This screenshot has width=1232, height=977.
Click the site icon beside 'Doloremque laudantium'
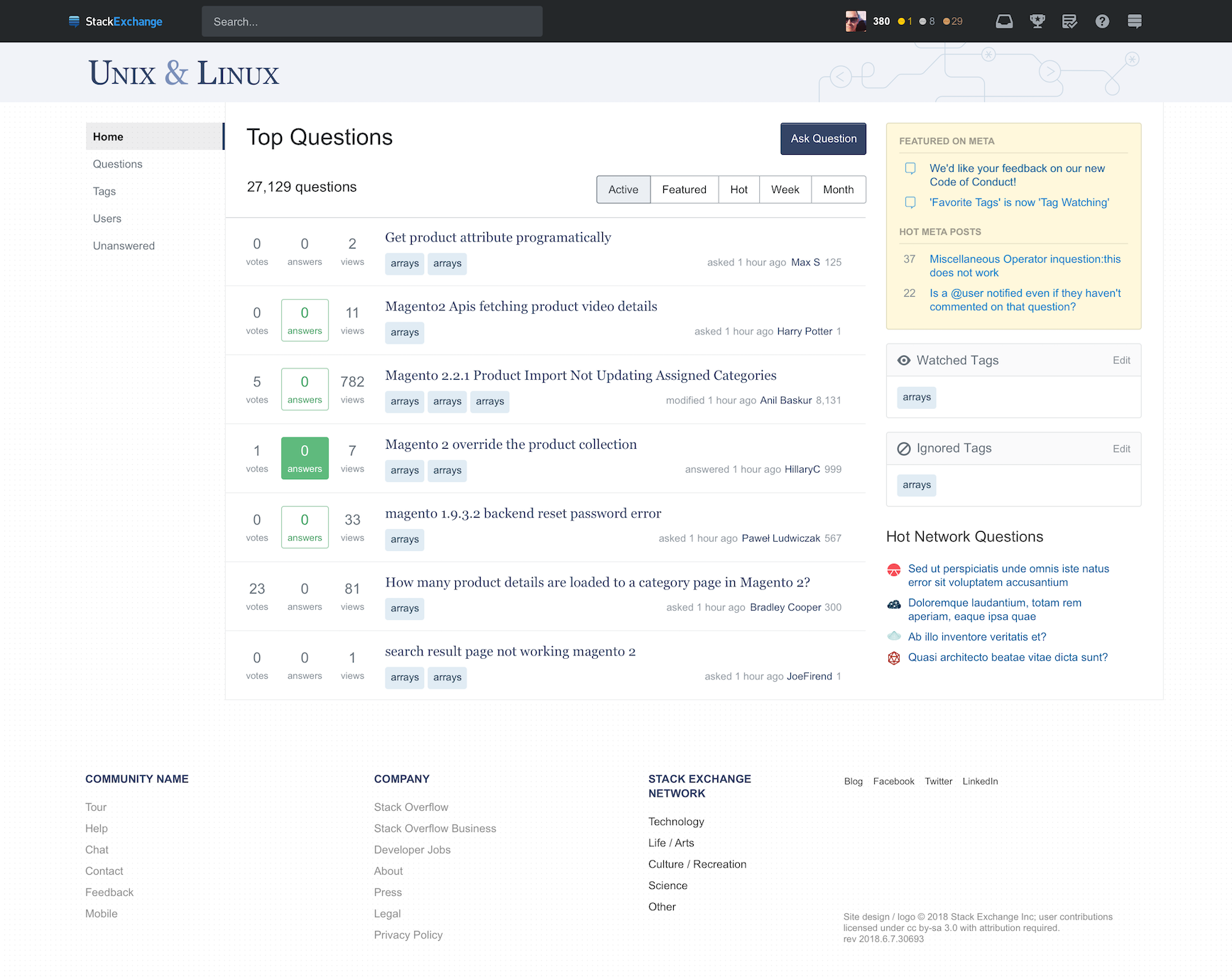pyautogui.click(x=894, y=604)
